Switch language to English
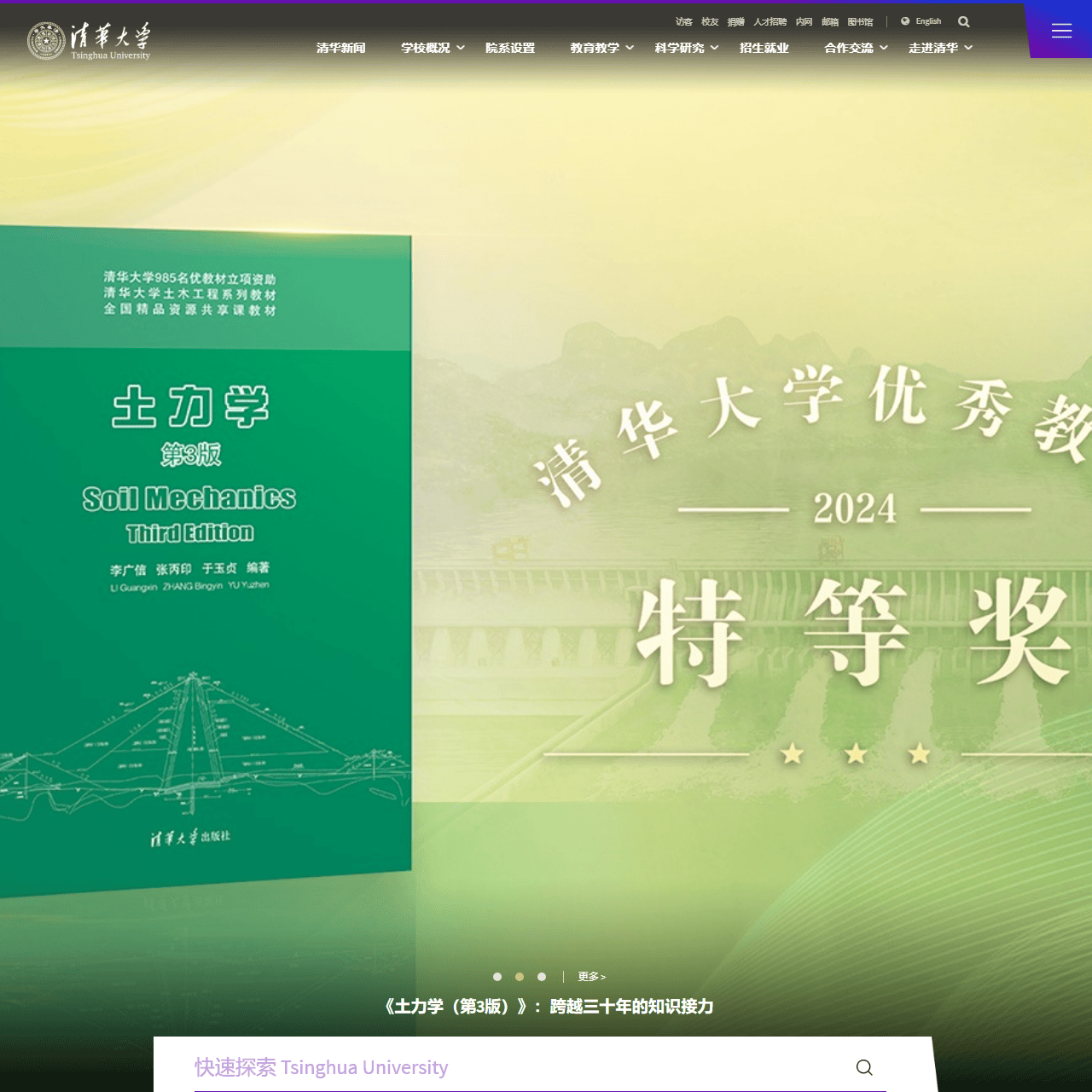 [928, 21]
